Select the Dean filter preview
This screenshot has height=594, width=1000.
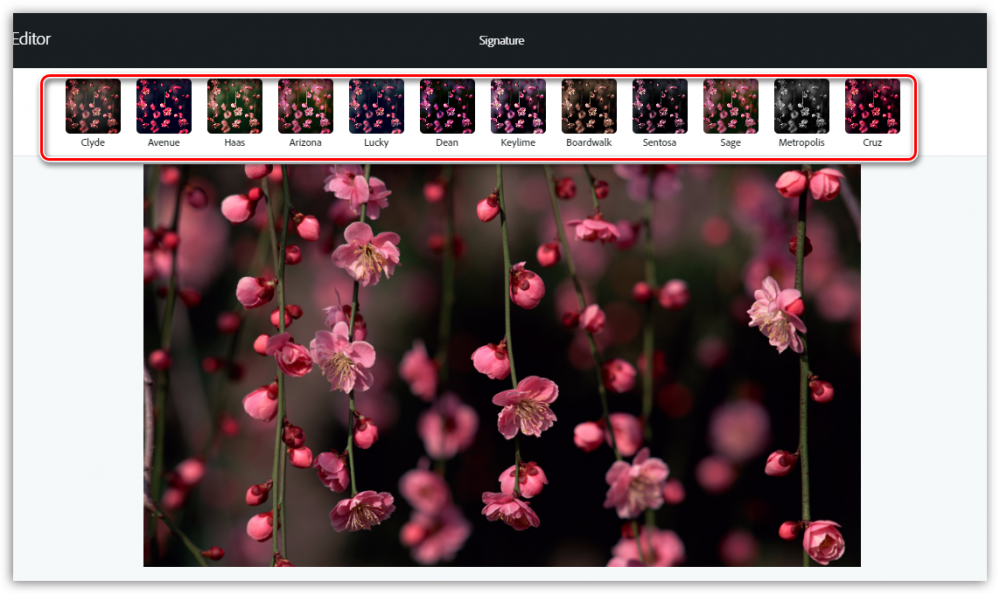pos(447,106)
